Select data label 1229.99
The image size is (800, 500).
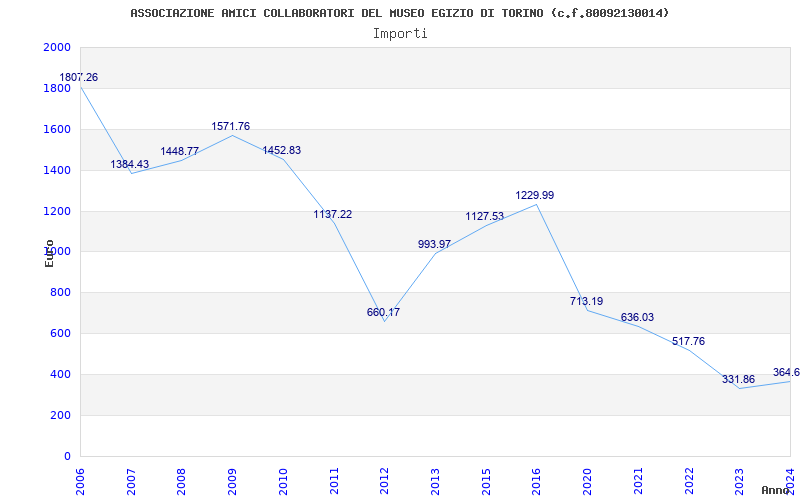535,195
